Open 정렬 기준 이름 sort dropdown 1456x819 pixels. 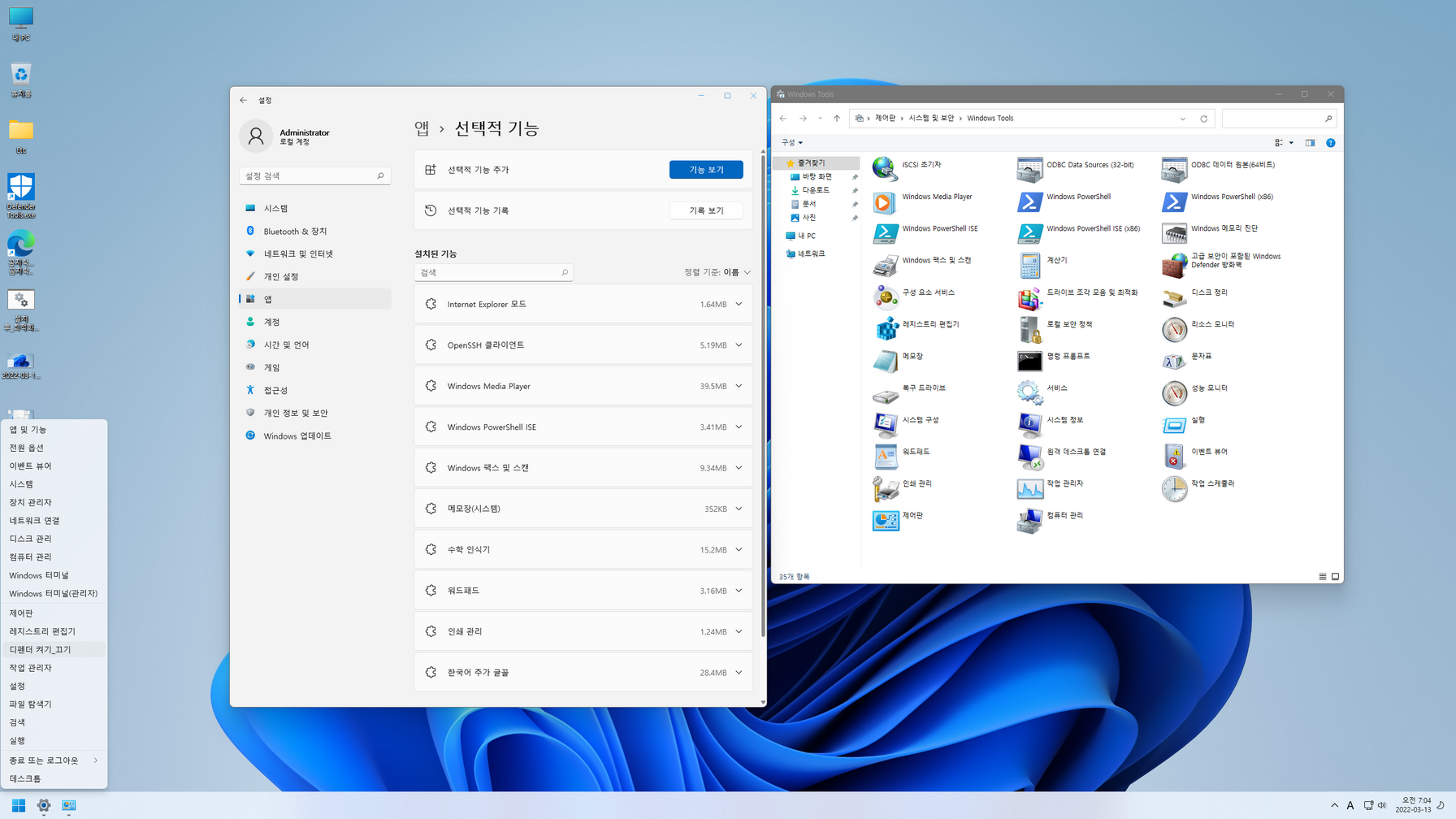click(717, 272)
